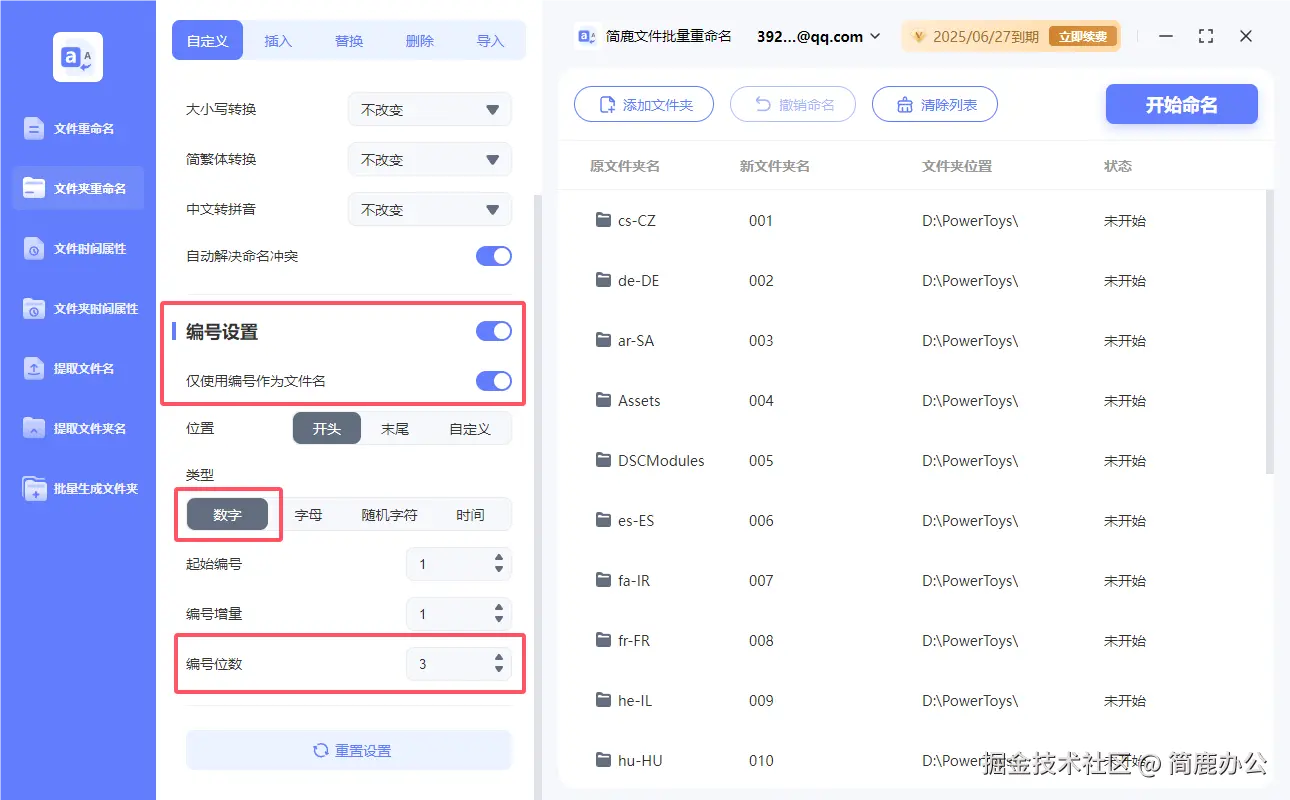This screenshot has height=800, width=1290.
Task: Switch to the 替换 tab
Action: pos(349,41)
